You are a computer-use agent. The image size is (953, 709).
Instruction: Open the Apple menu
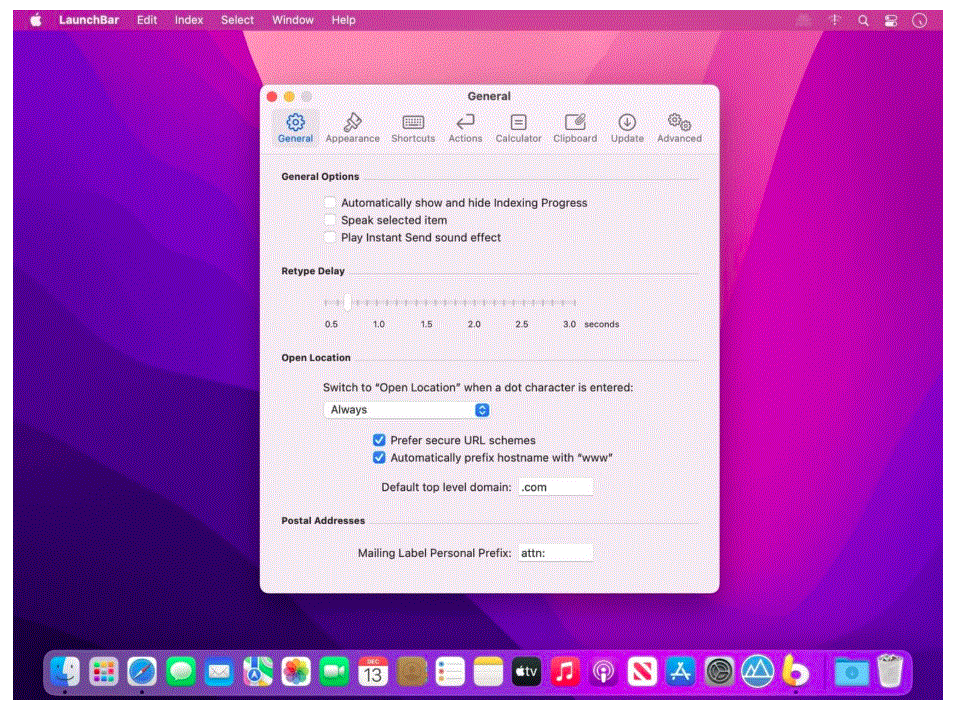(36, 20)
